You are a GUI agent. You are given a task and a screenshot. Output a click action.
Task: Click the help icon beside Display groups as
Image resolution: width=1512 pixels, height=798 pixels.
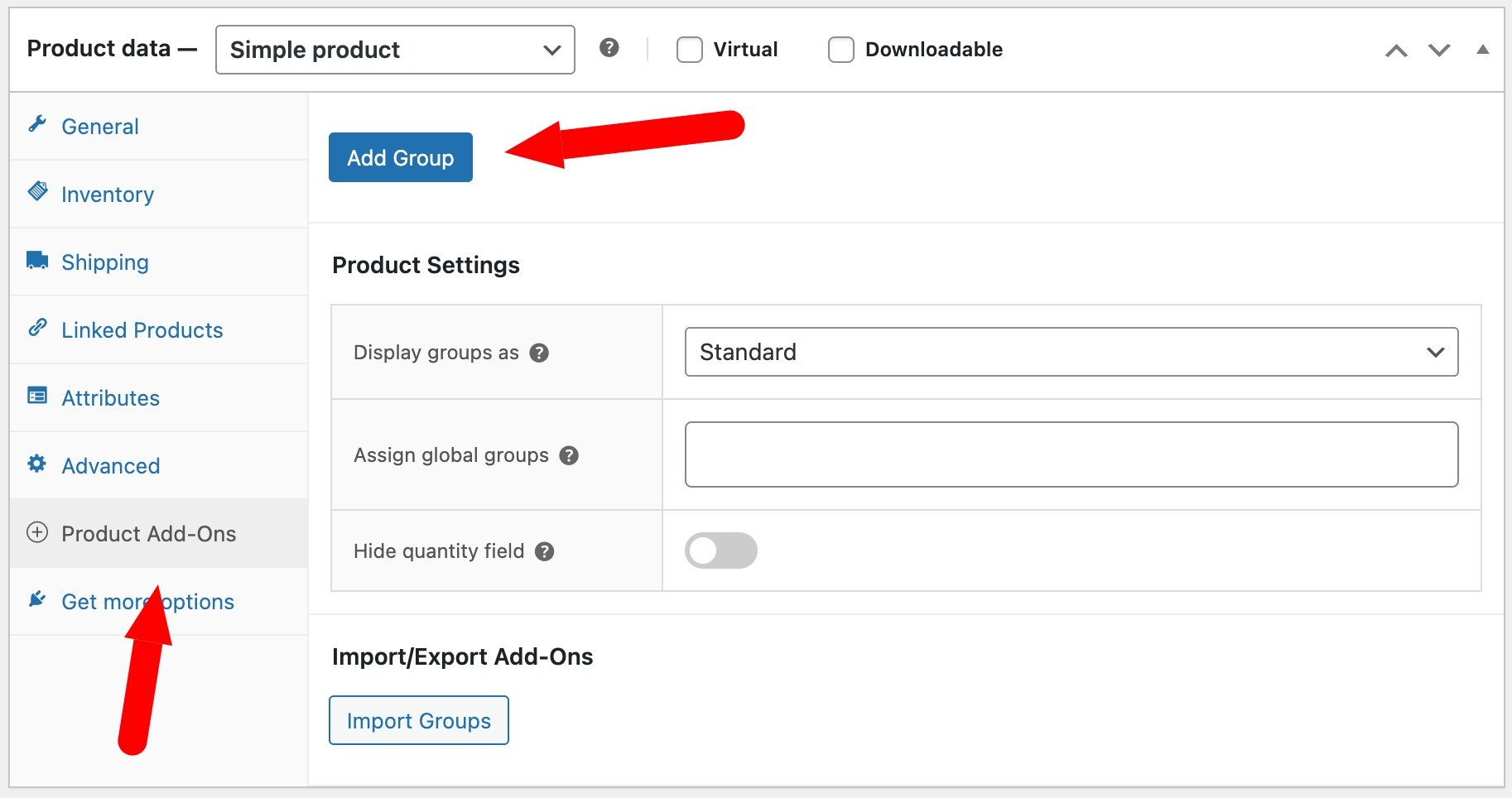[539, 352]
